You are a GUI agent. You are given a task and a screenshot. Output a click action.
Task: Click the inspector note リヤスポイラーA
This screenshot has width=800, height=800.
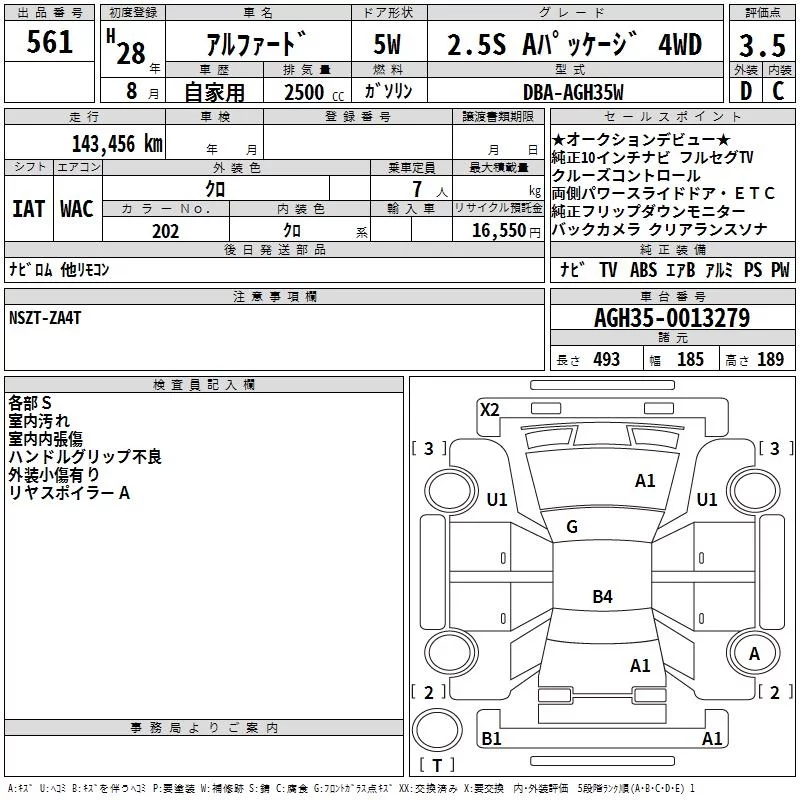69,492
